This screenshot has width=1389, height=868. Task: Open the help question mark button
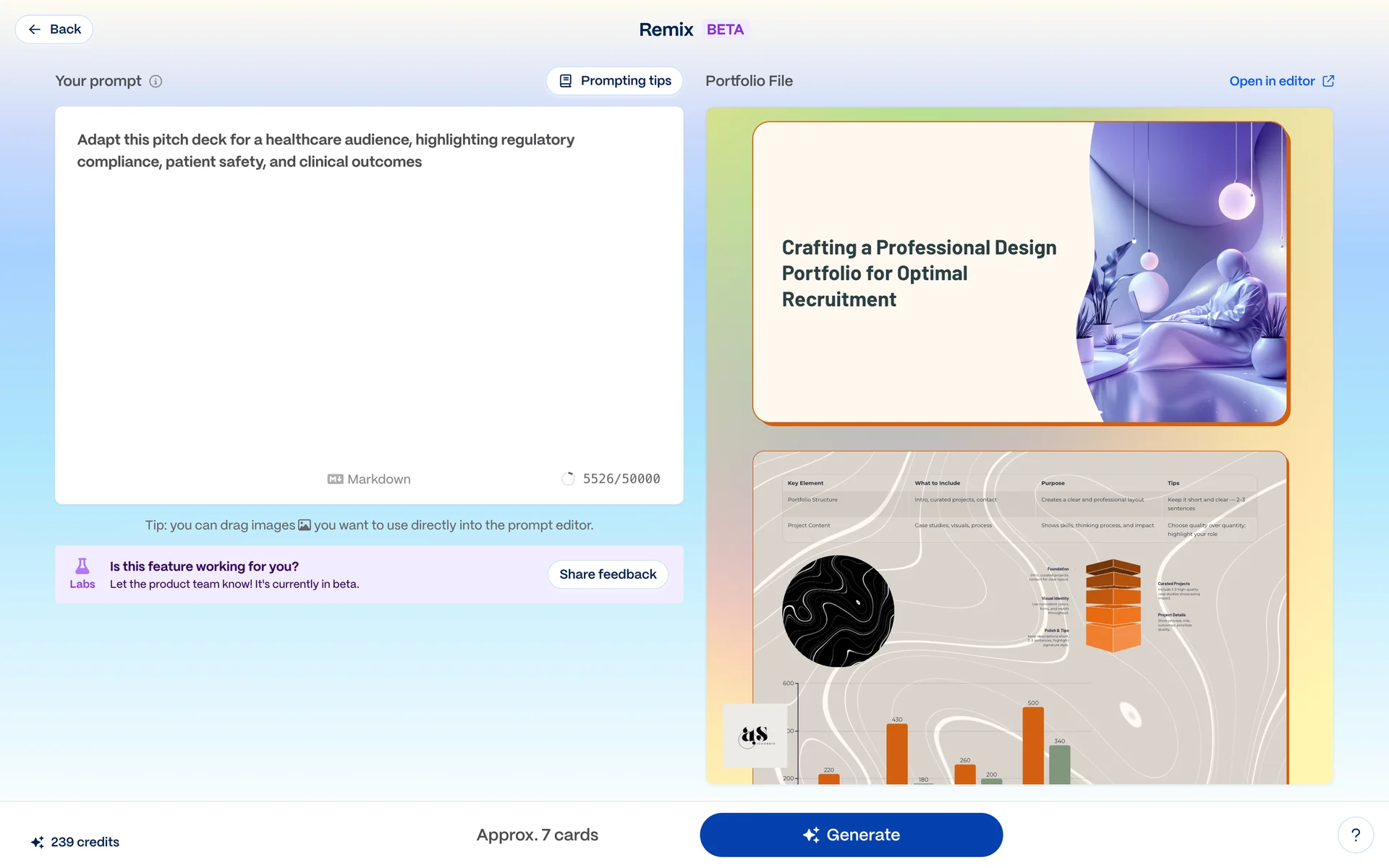tap(1355, 835)
